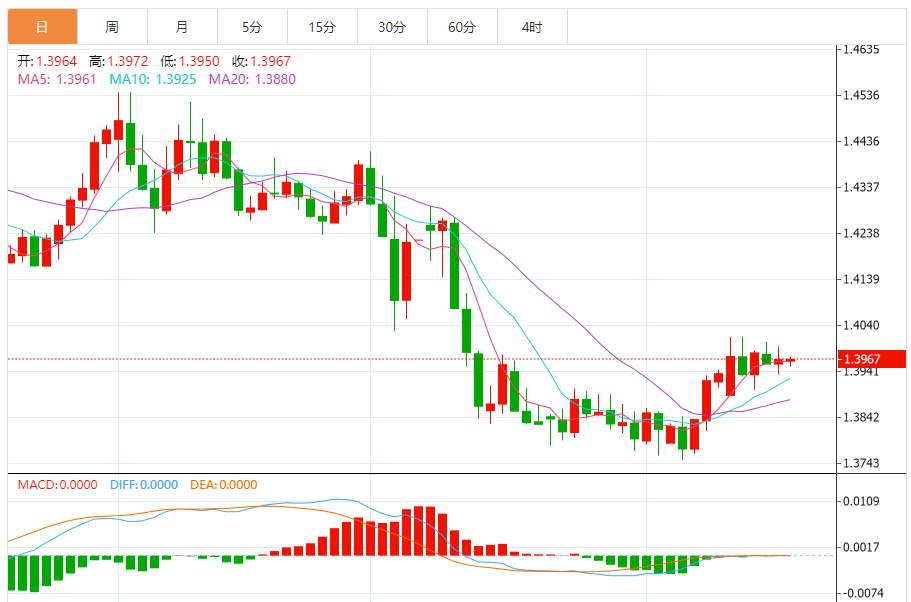Click the 高:1.3972 high price value
Screen dimensions: 911x602
coord(119,61)
